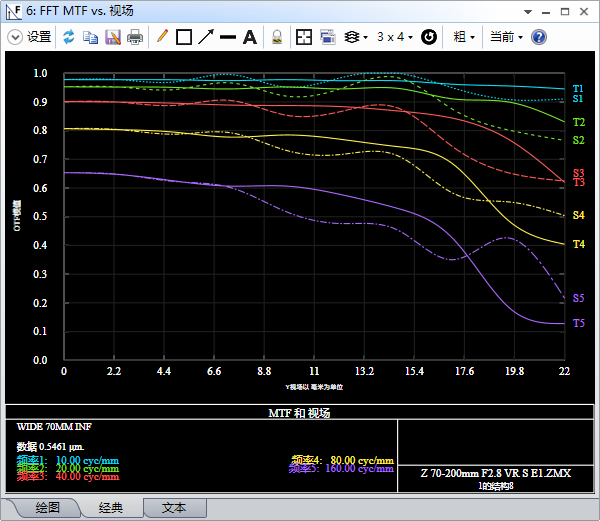Expand the 设置 settings chevron
600x521 pixels.
click(x=15, y=37)
